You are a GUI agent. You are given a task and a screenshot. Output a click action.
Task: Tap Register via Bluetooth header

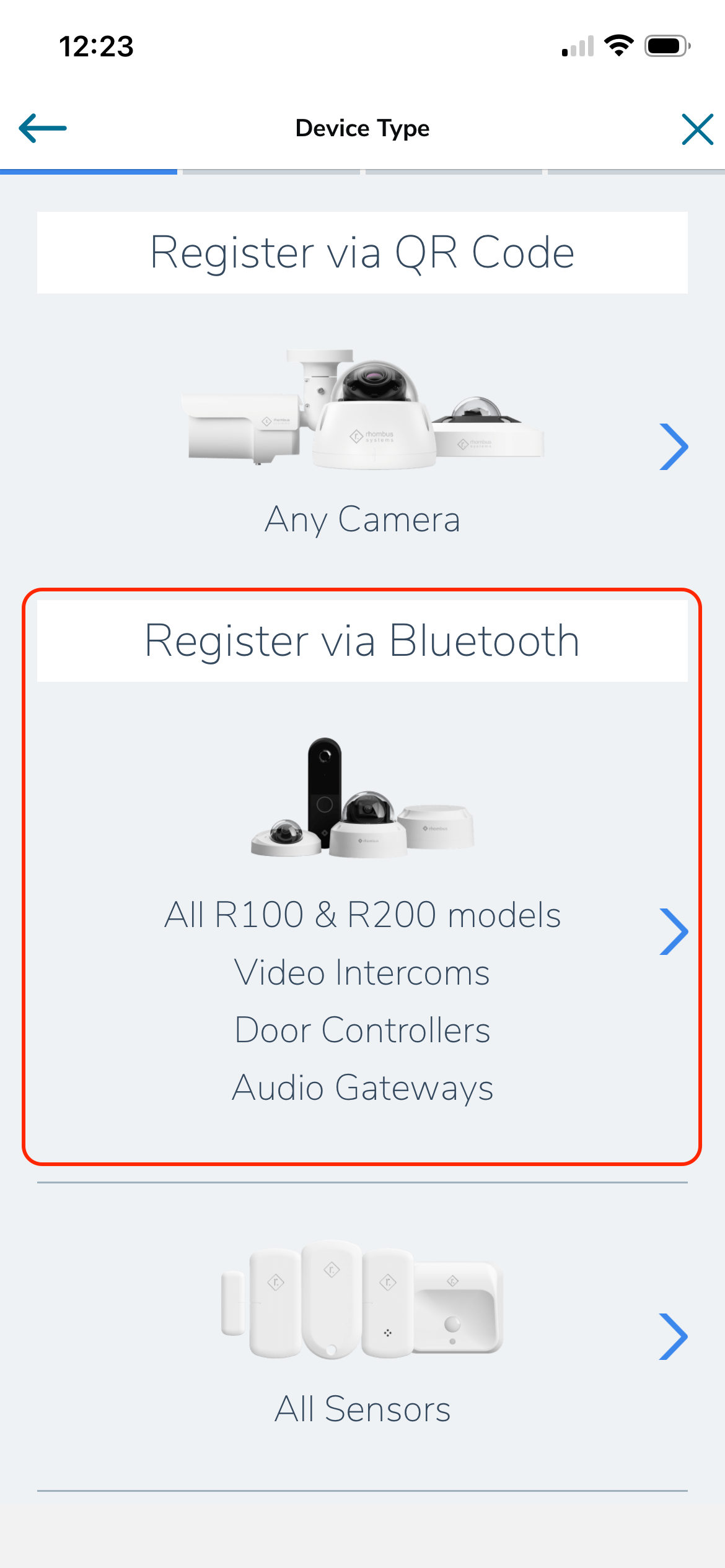[x=362, y=641]
